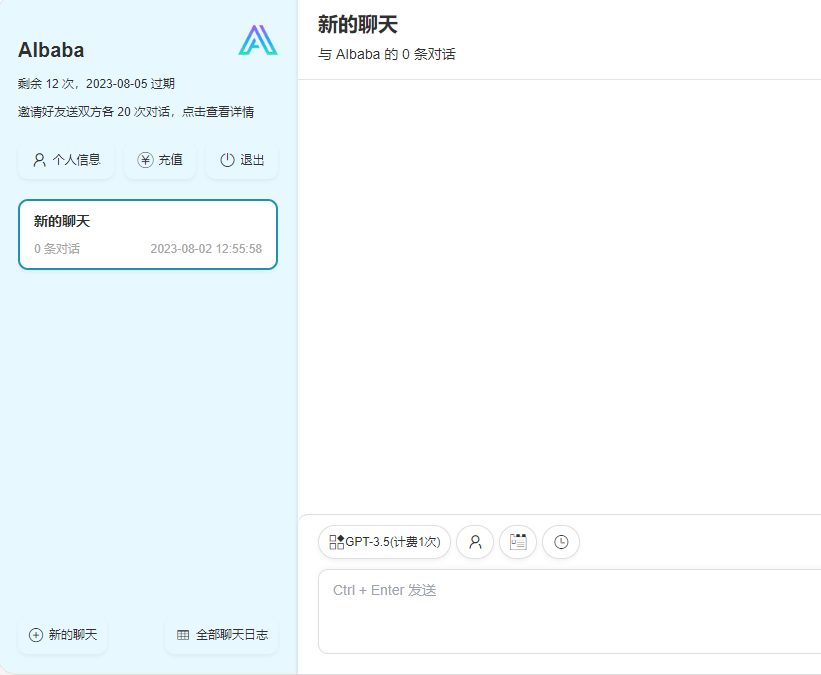Click the 剩余 12 次 expiry text

pos(96,84)
